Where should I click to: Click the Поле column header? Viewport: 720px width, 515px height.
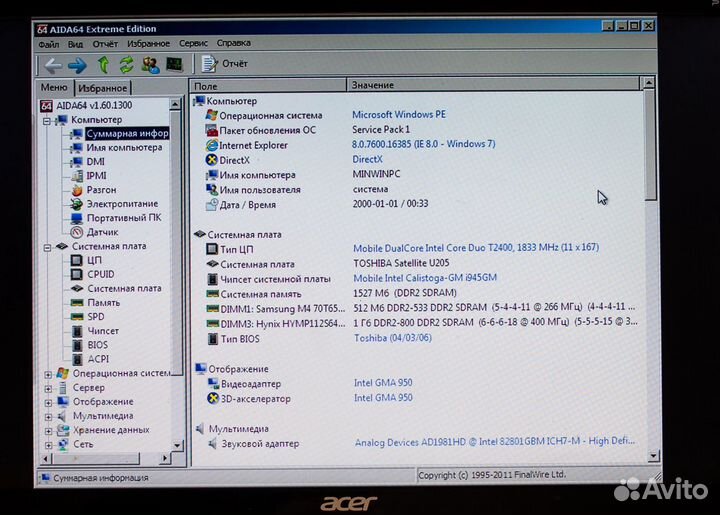(268, 86)
